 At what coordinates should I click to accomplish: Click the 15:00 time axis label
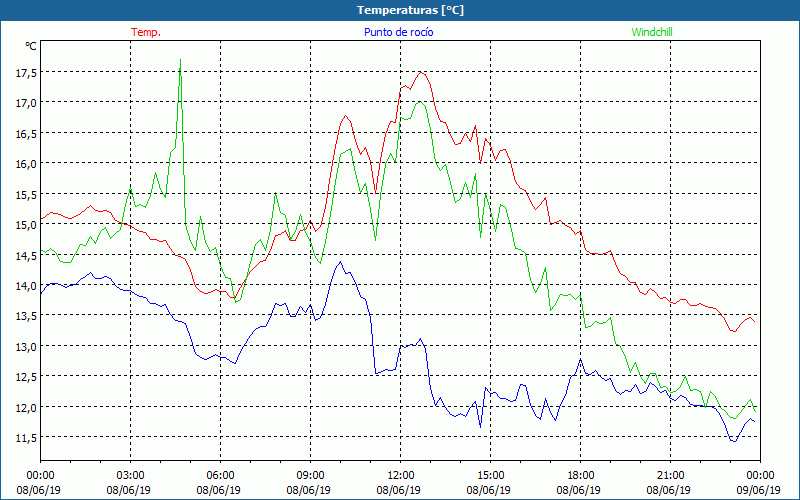pyautogui.click(x=490, y=475)
